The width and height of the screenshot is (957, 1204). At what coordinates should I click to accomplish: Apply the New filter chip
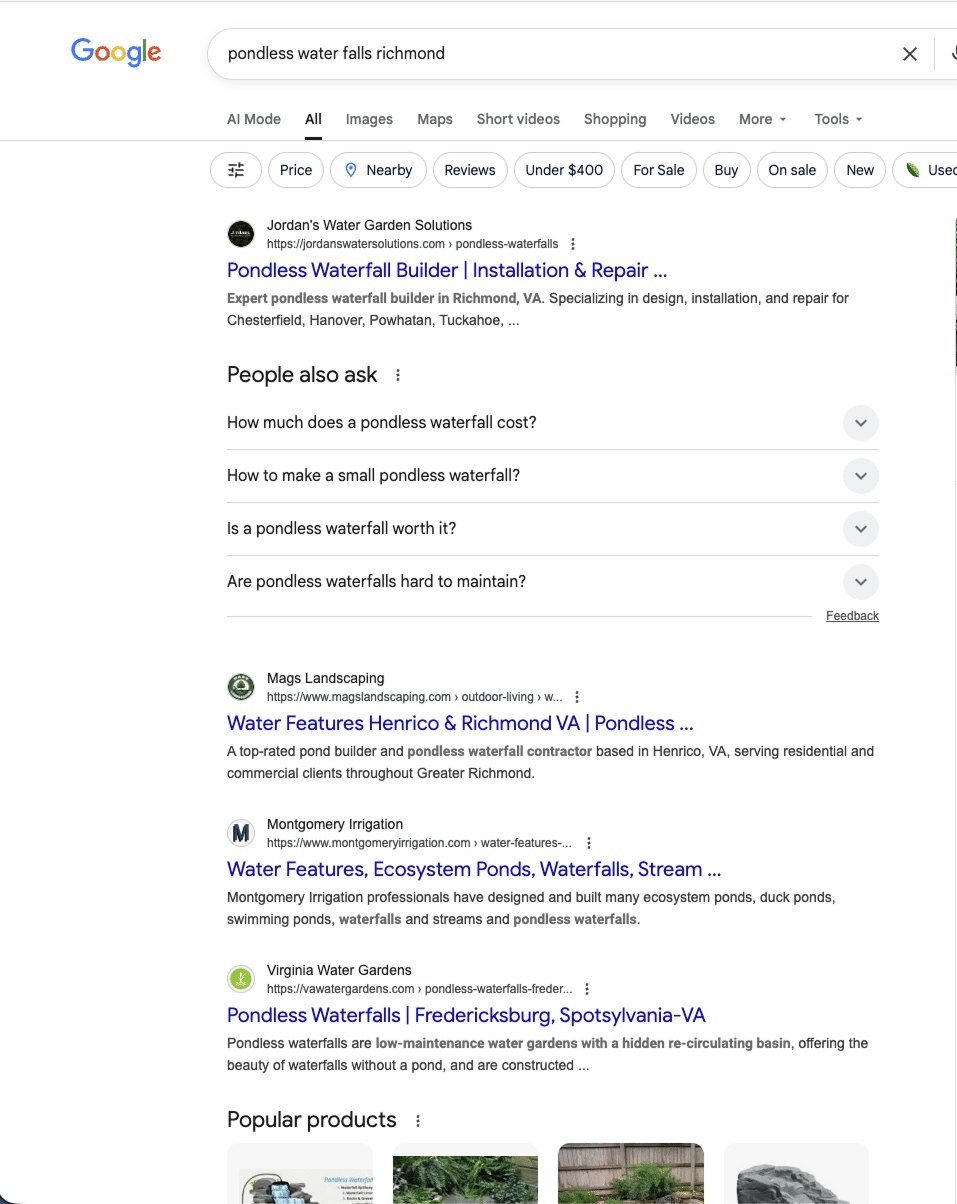tap(860, 170)
